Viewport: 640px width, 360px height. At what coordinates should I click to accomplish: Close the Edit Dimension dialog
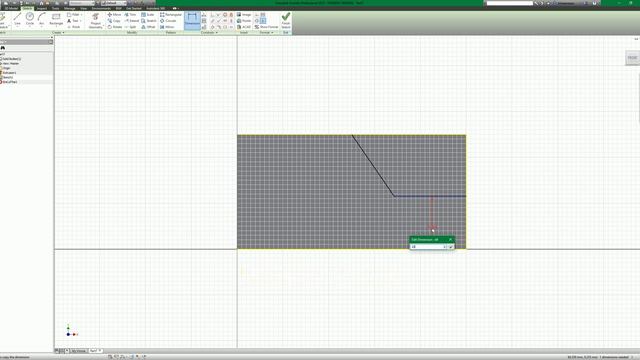(x=450, y=240)
